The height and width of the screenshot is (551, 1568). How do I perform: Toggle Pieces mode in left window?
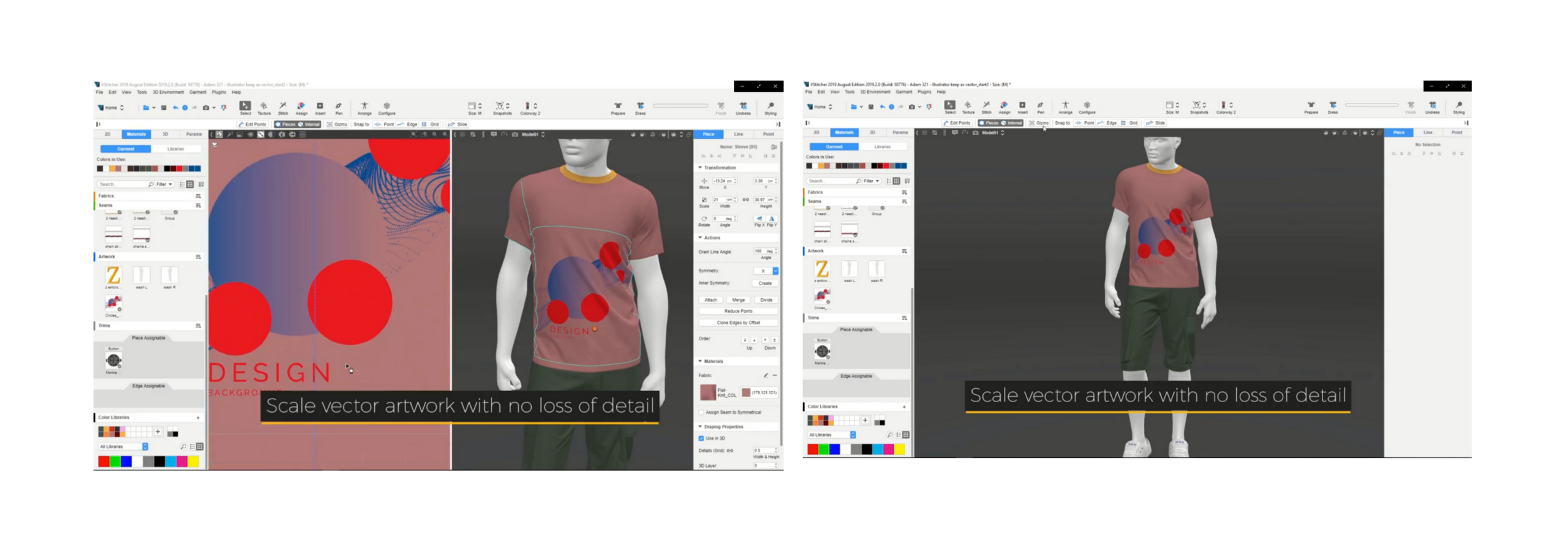285,124
